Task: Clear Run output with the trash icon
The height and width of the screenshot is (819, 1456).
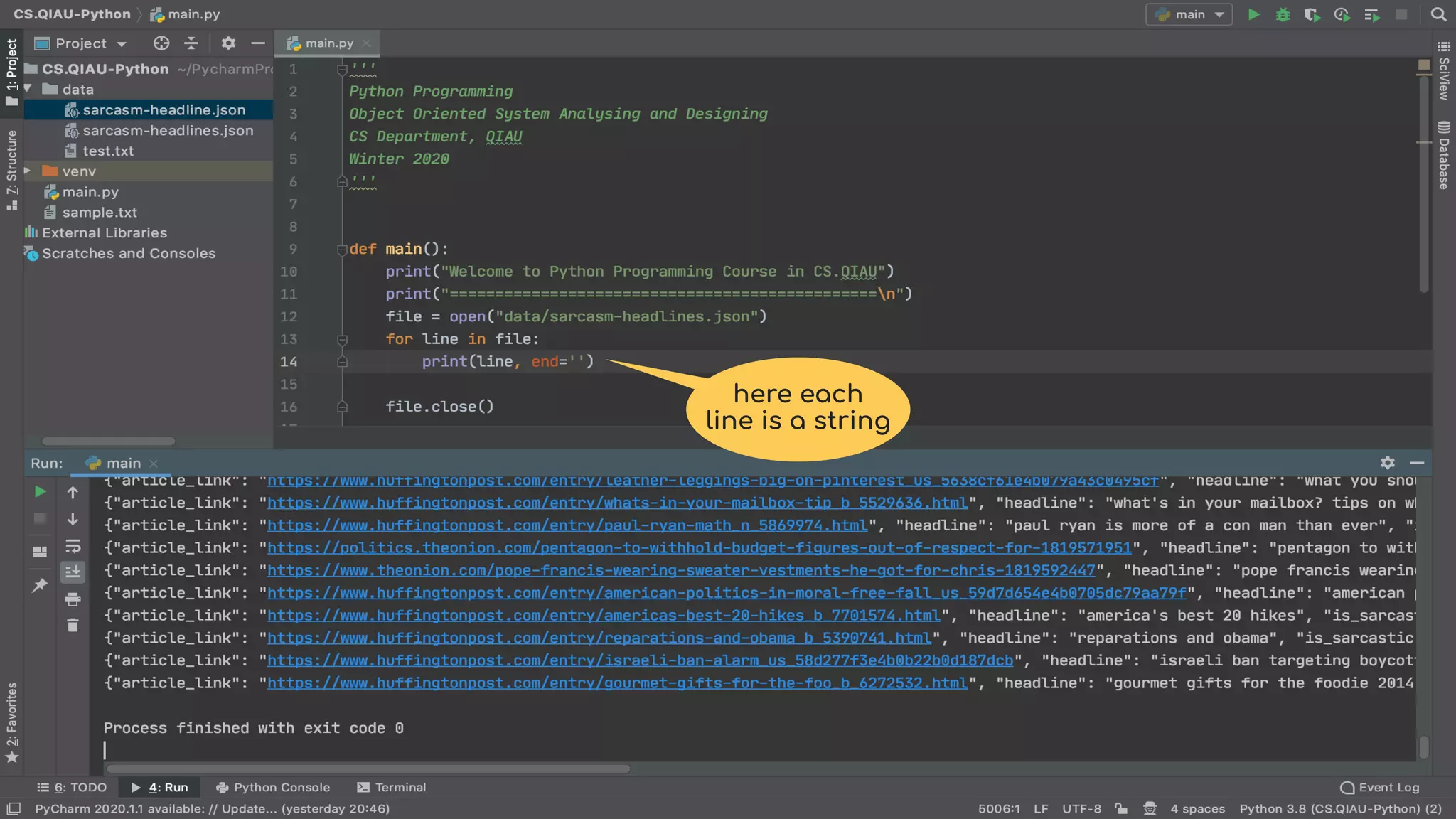Action: click(x=73, y=626)
